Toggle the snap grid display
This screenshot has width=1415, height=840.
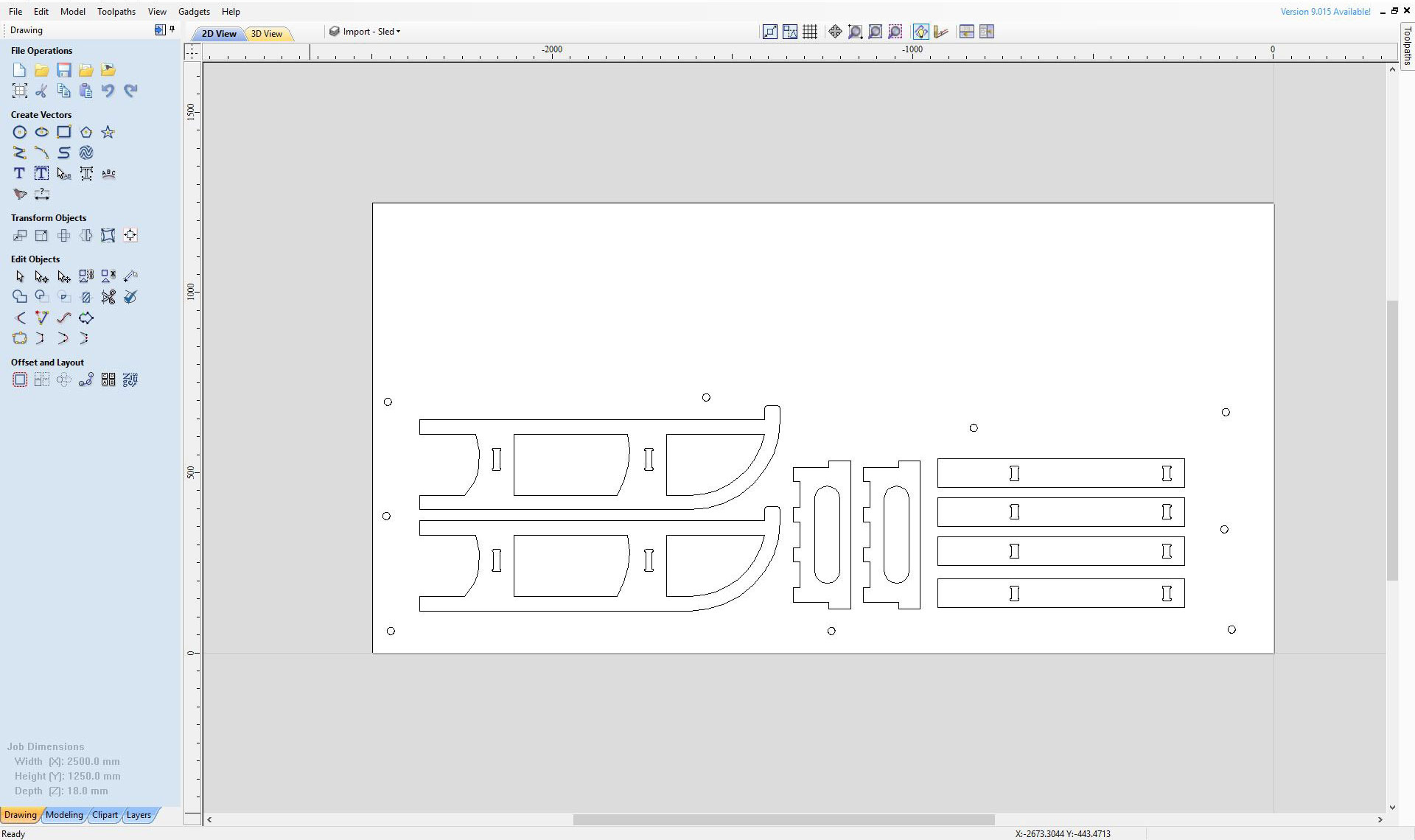810,32
